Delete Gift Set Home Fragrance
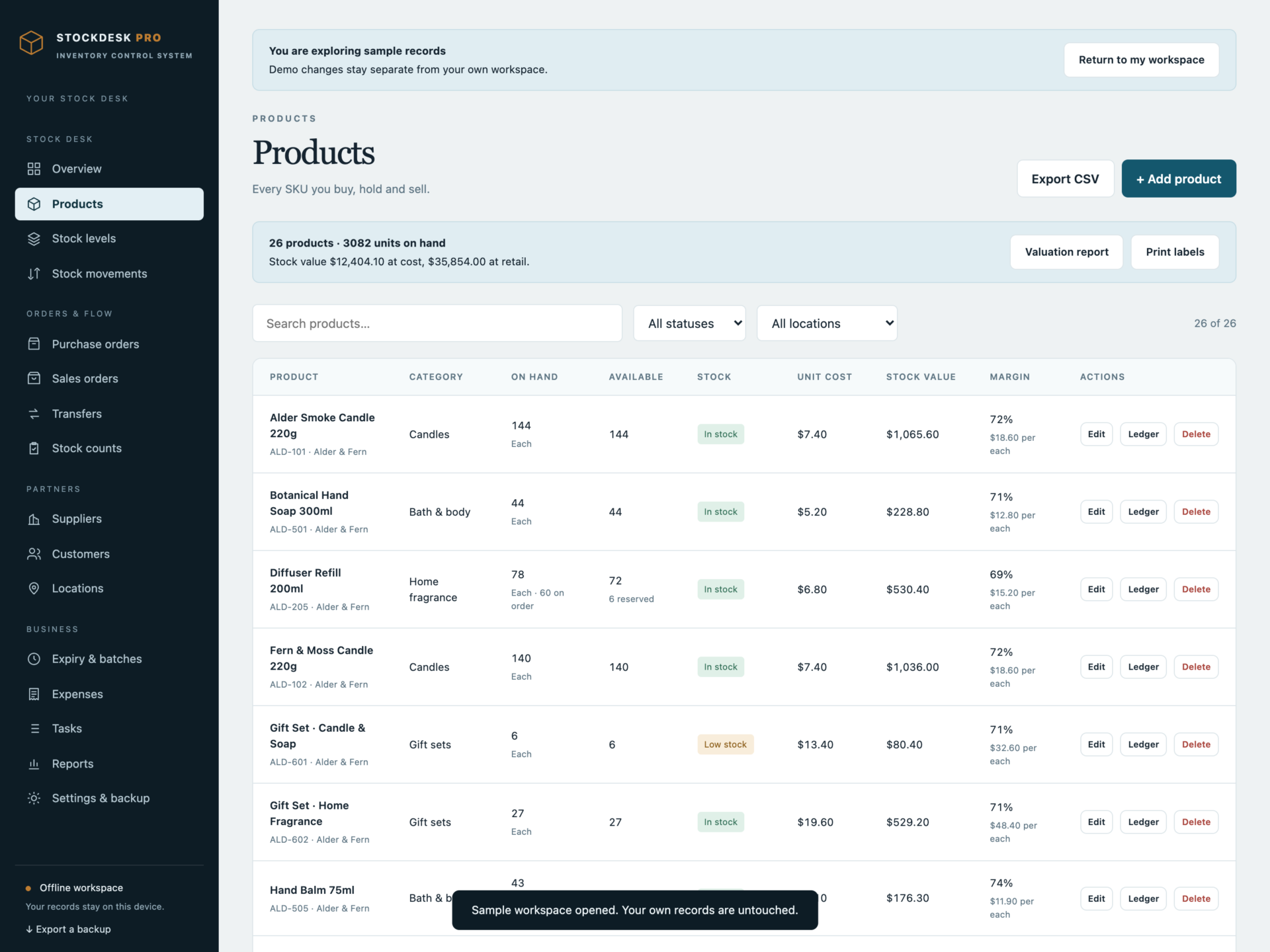 (x=1196, y=822)
